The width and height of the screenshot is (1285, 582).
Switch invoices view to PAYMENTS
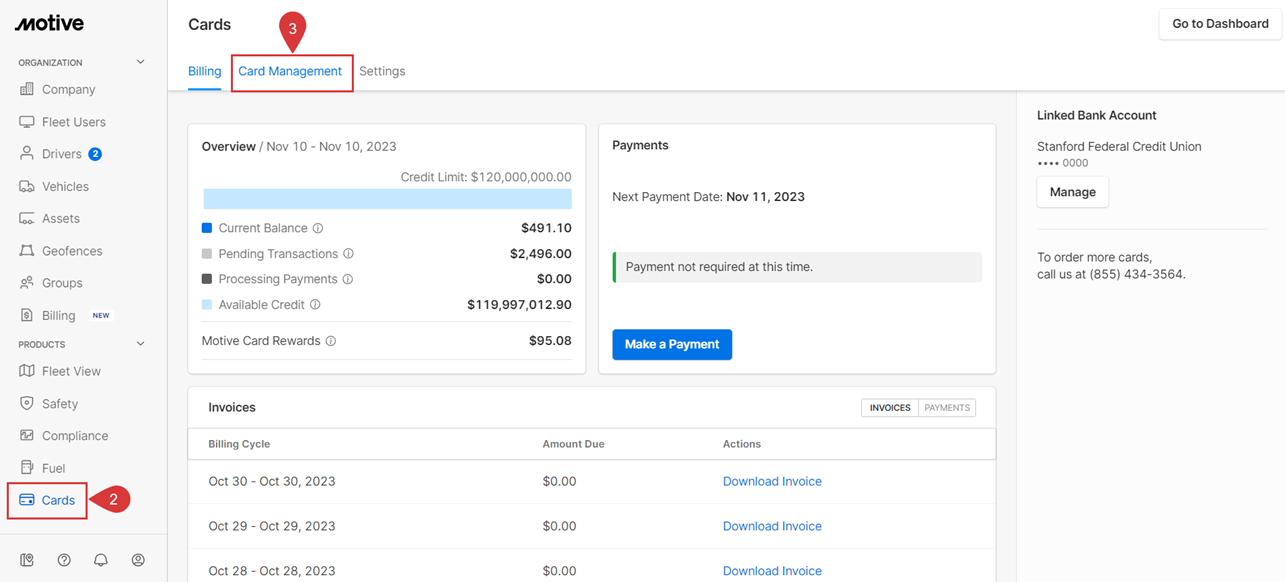coord(946,408)
